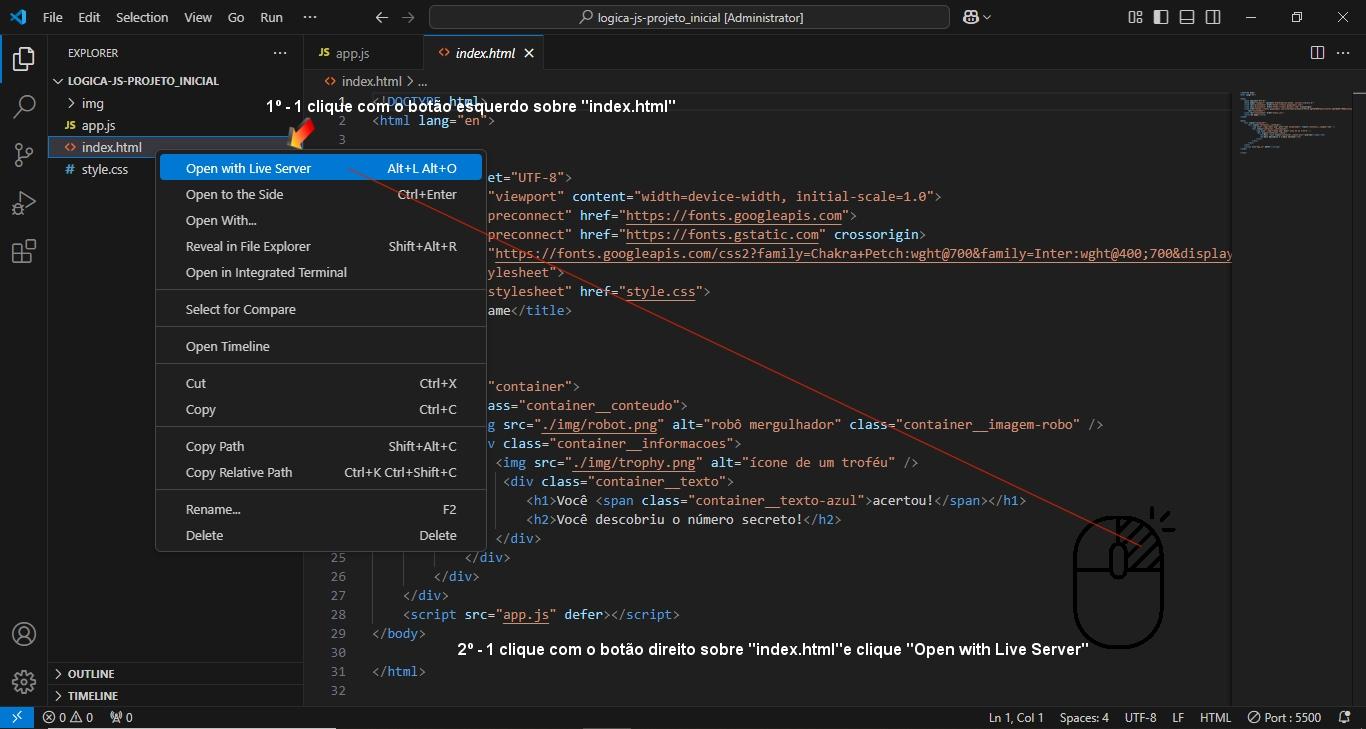
Task: Show errors and warnings in status bar
Action: tap(68, 717)
